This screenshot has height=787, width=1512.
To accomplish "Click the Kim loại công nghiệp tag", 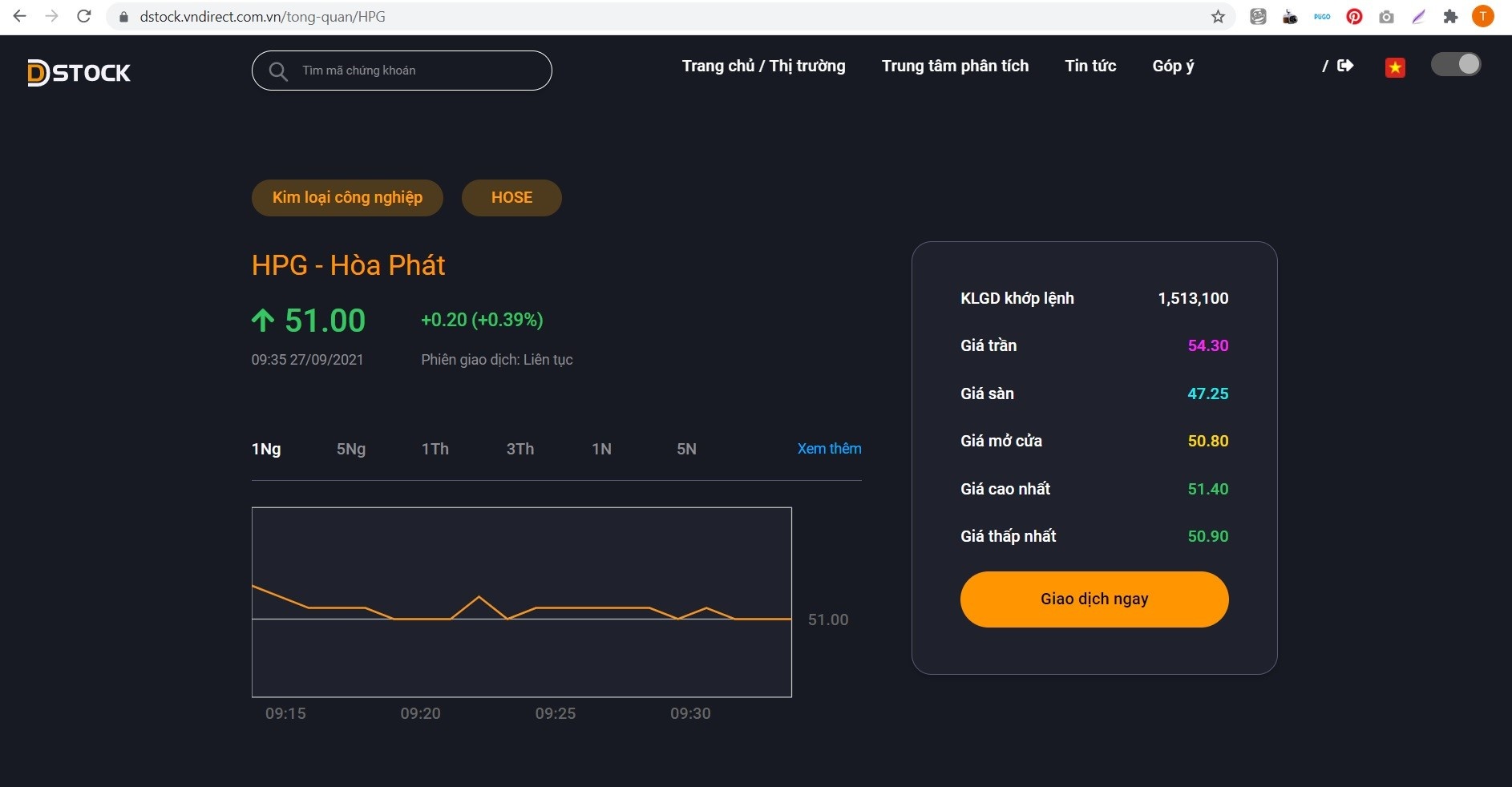I will click(347, 198).
